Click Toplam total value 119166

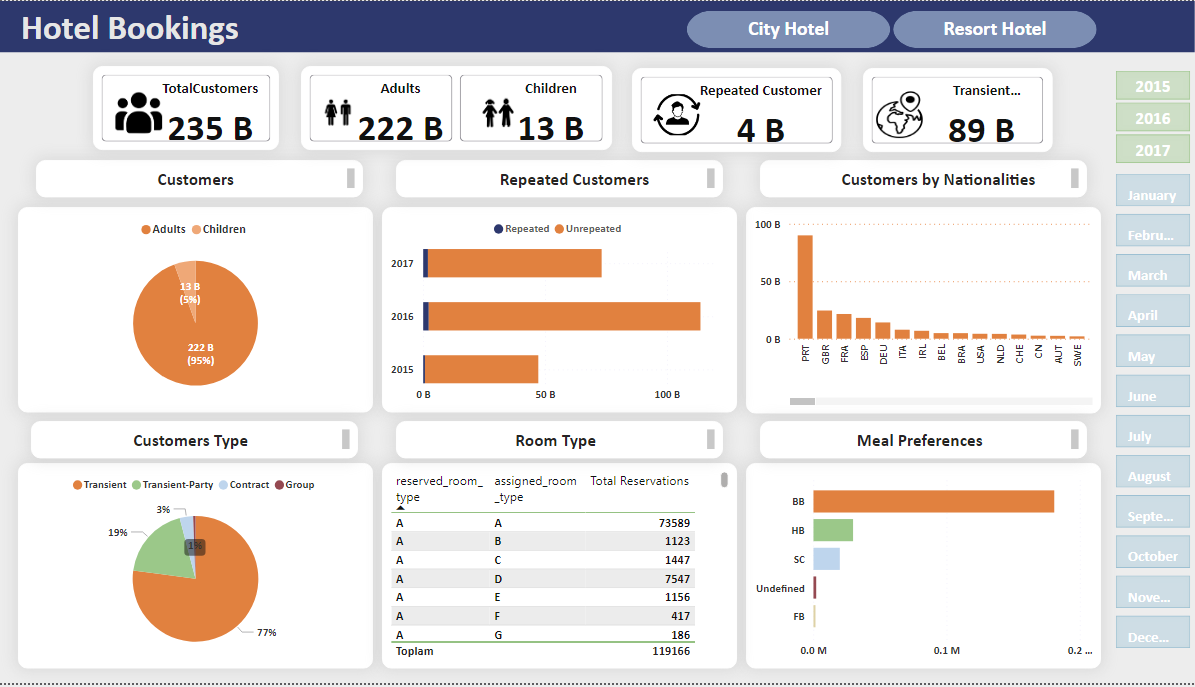(x=671, y=651)
